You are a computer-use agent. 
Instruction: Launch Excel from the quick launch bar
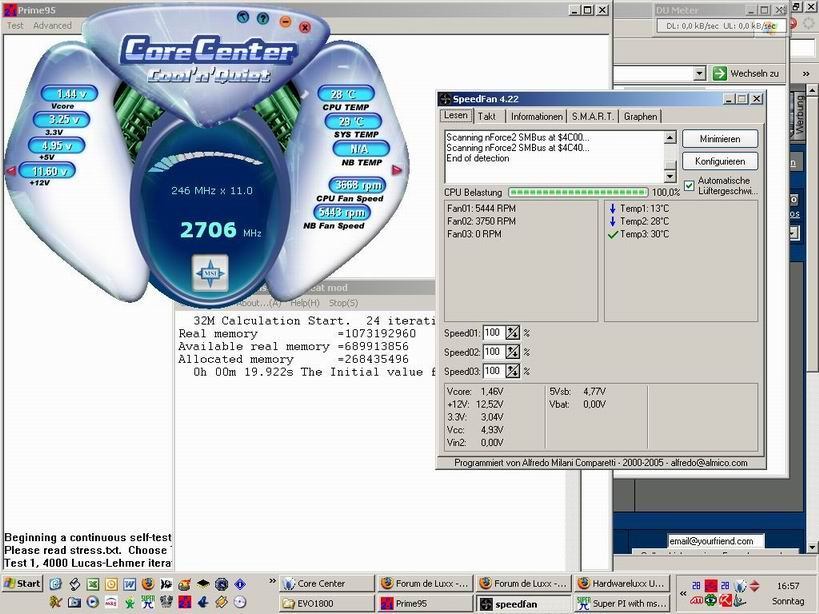pos(92,584)
